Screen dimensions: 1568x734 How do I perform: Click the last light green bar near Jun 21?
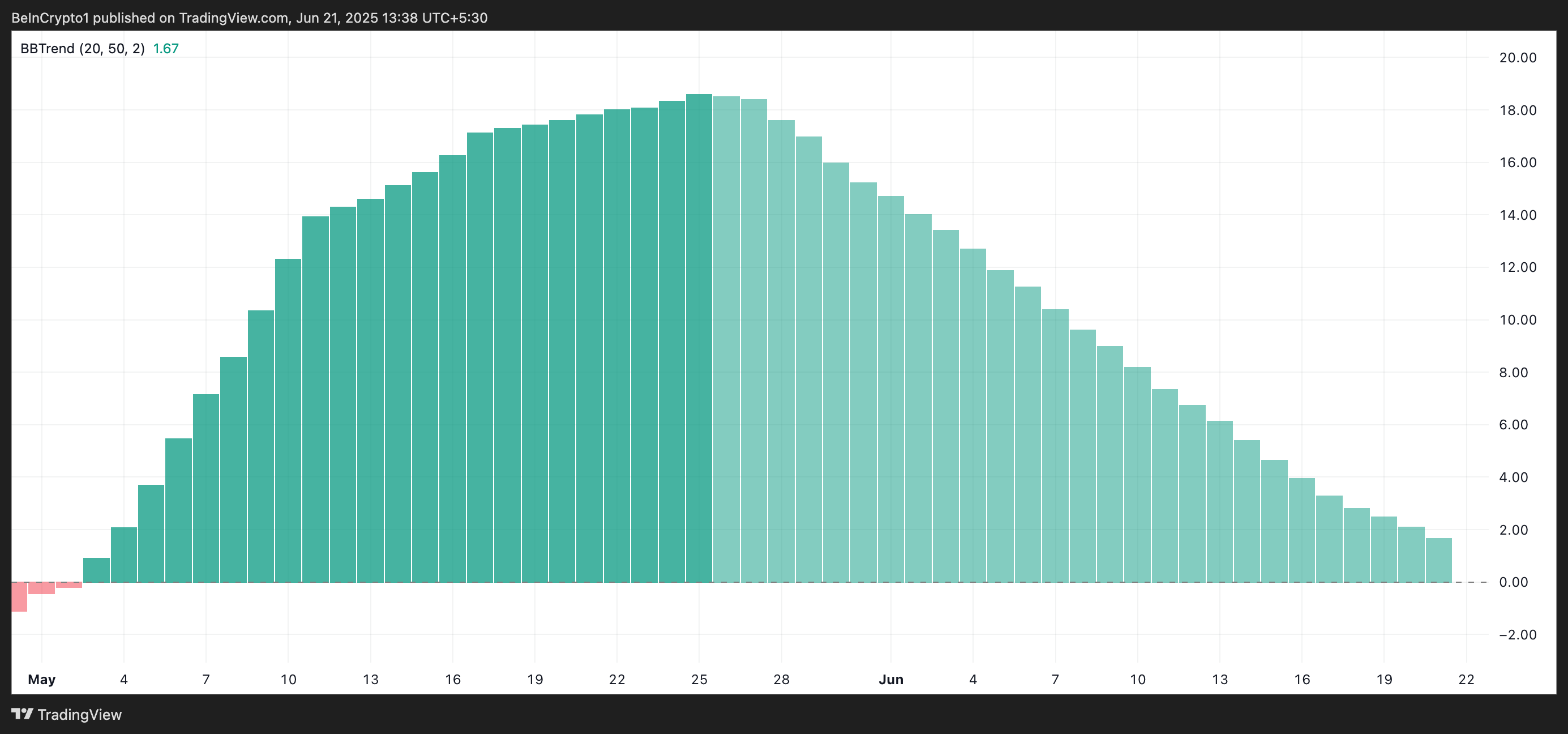point(1438,560)
